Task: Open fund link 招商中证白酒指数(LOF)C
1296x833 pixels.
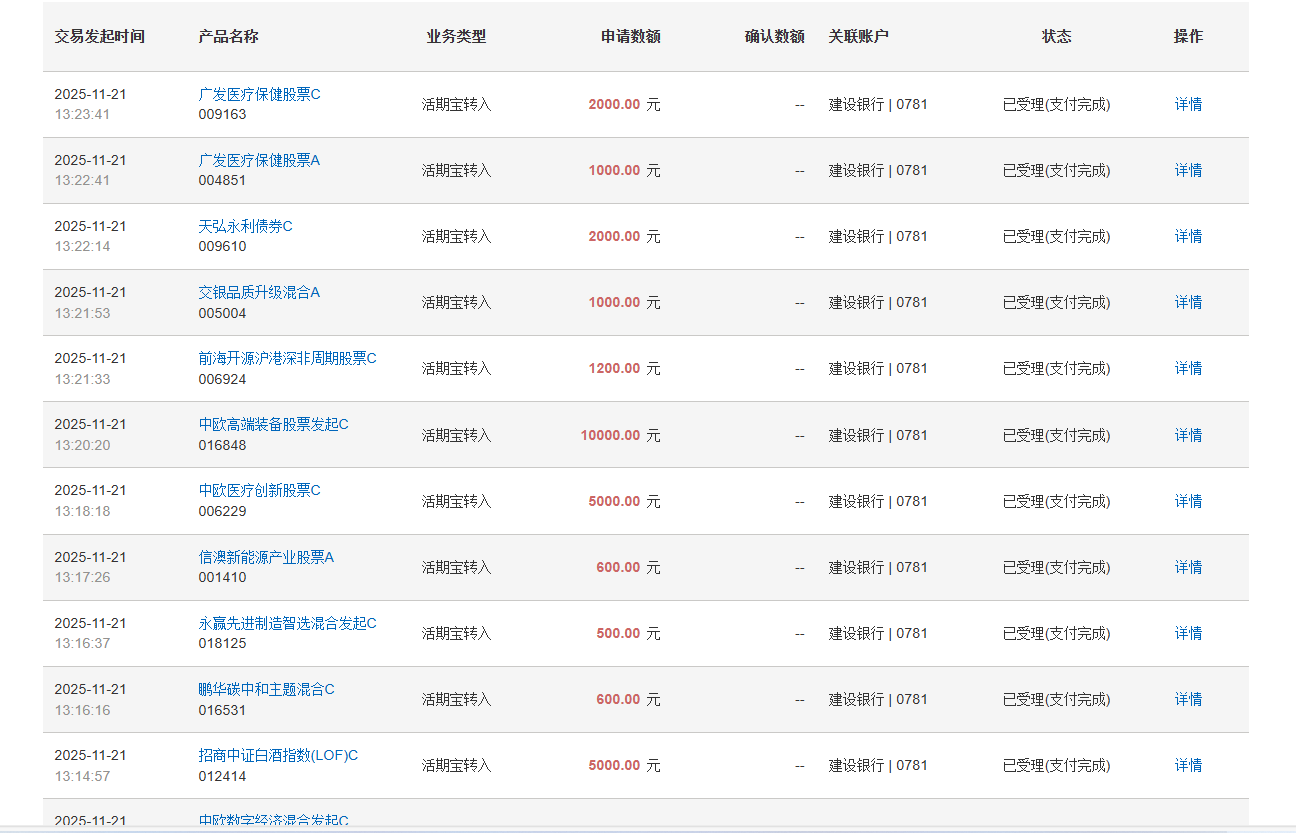Action: tap(278, 755)
